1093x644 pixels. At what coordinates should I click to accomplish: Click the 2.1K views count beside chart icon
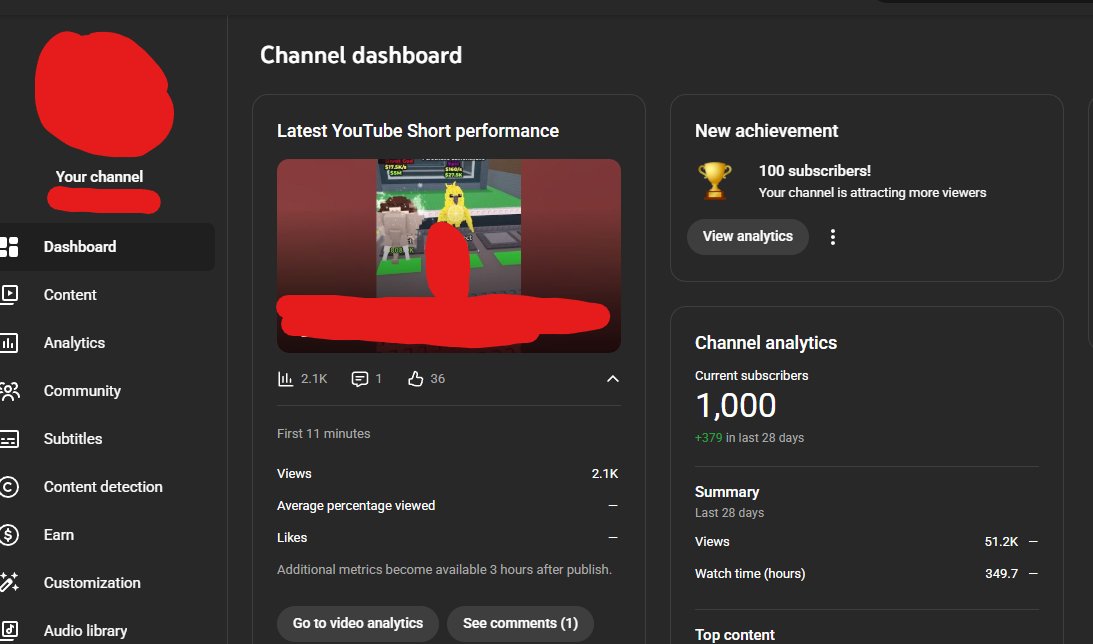[314, 378]
